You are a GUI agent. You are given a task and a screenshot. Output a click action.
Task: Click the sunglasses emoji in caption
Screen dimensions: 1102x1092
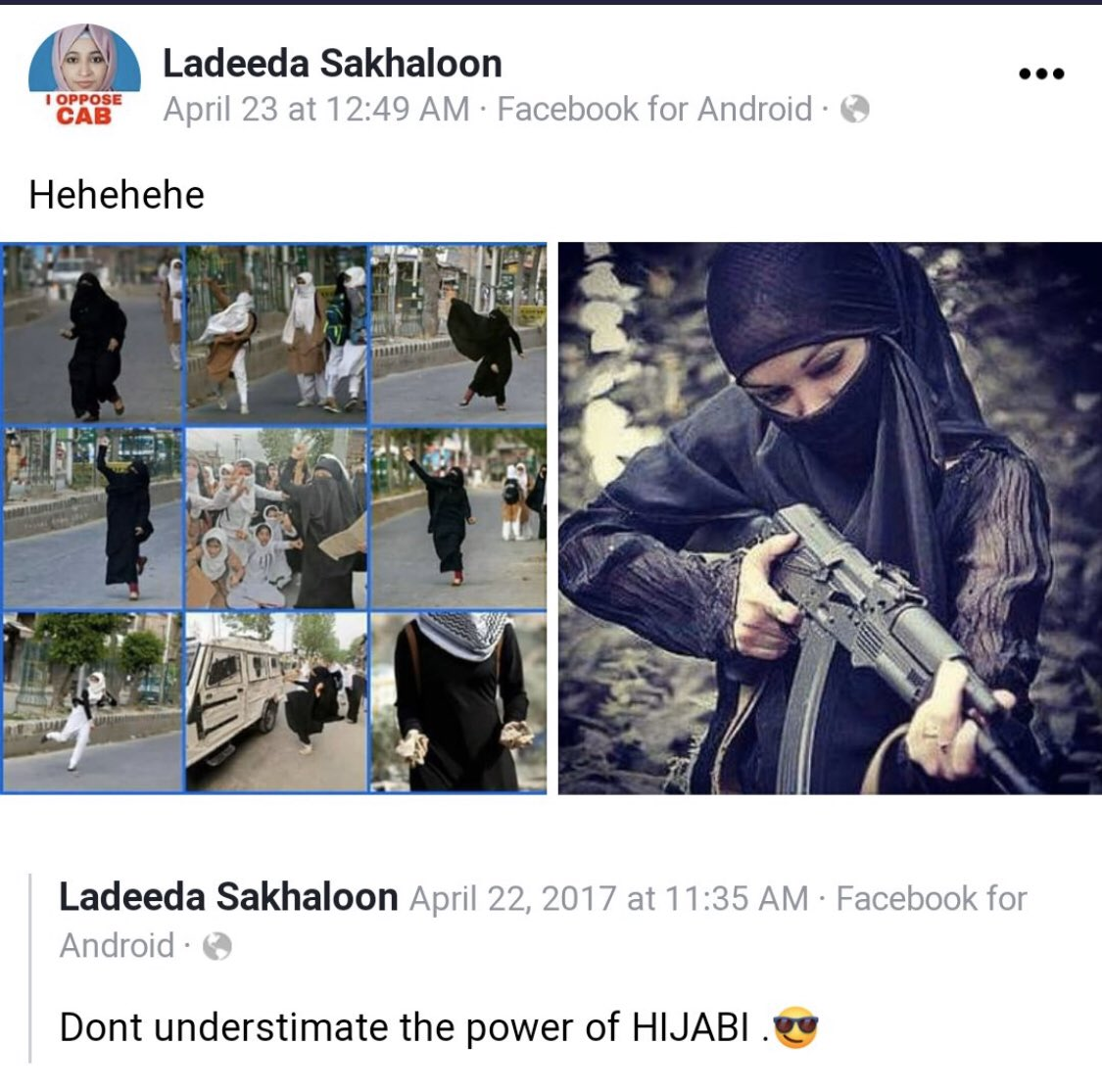(795, 1027)
